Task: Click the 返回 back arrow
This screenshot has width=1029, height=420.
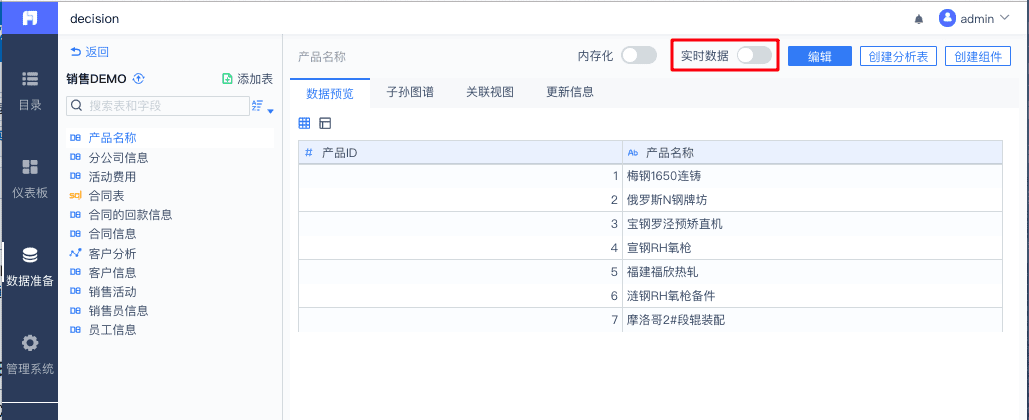Action: coord(89,52)
